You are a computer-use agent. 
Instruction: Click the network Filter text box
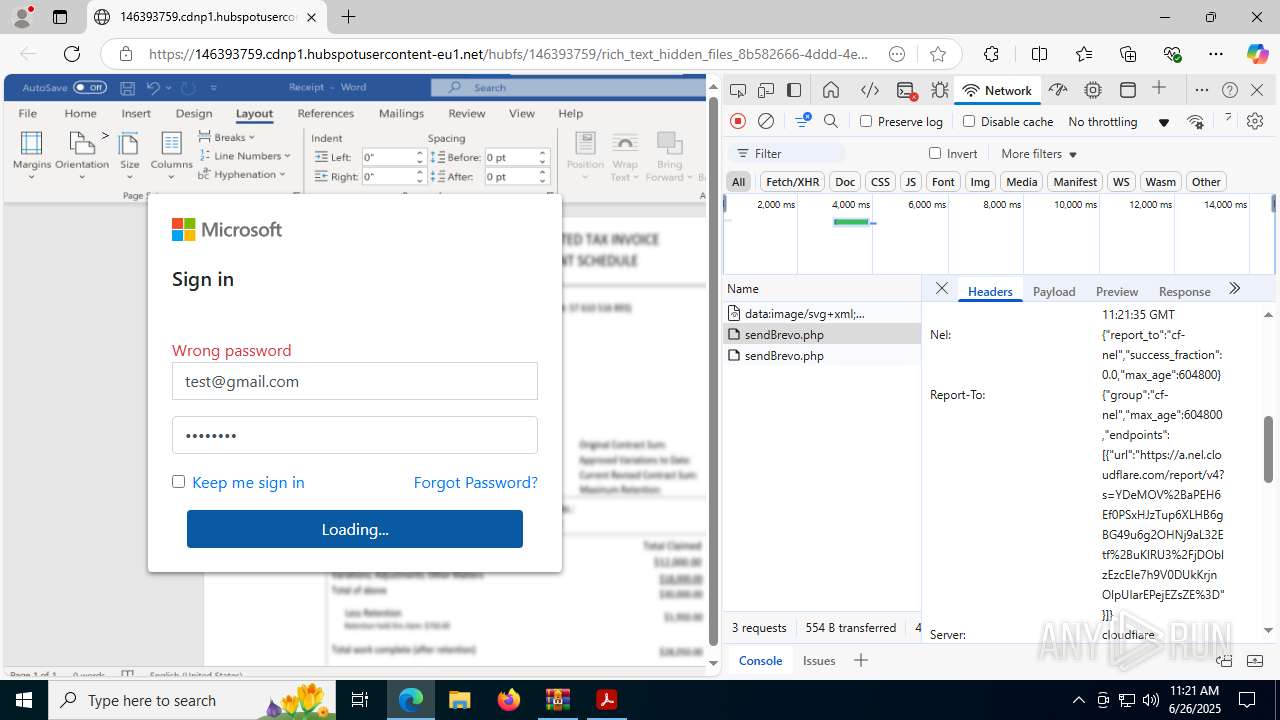(788, 154)
